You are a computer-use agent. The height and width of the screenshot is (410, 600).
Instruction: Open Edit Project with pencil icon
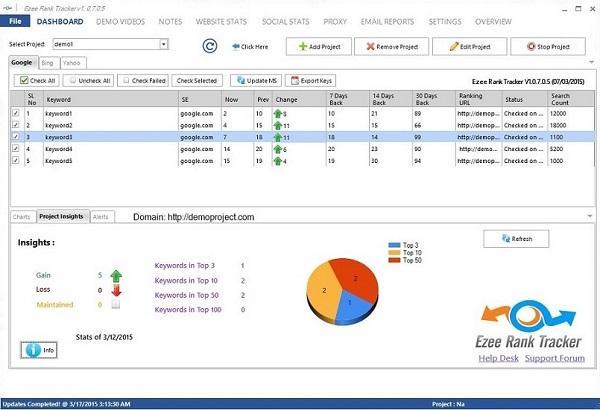tap(470, 47)
